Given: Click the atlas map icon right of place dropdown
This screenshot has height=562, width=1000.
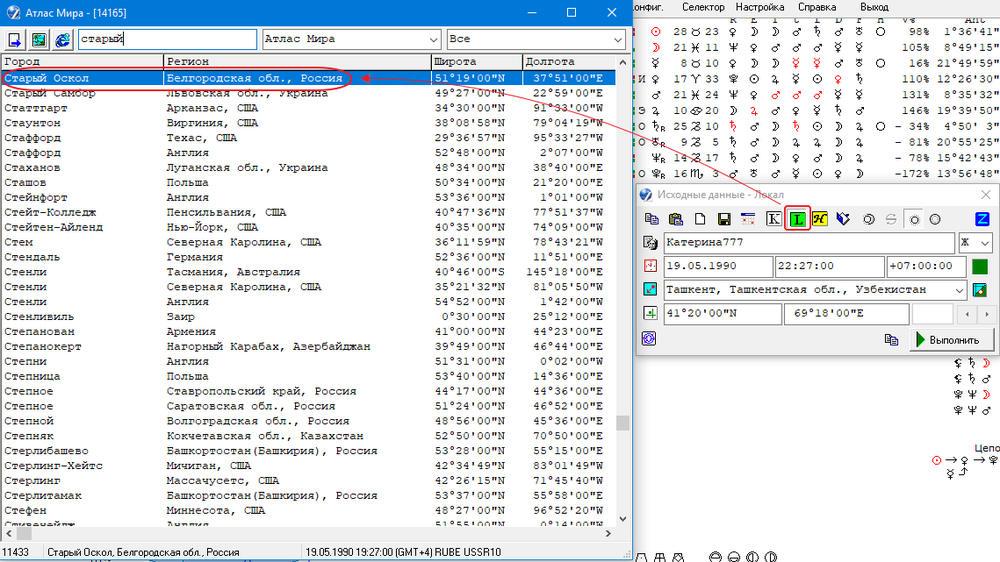Looking at the screenshot, I should pyautogui.click(x=980, y=290).
